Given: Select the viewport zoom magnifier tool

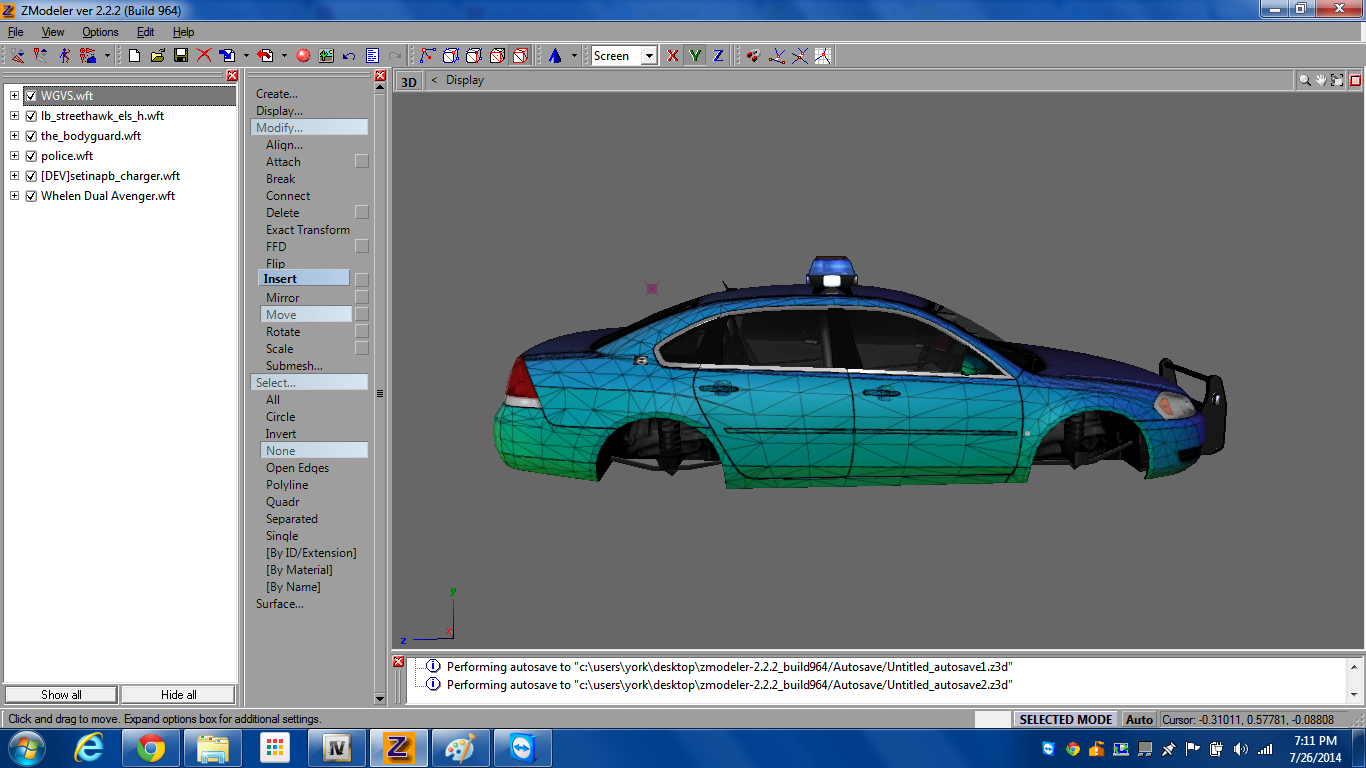Looking at the screenshot, I should tap(1304, 80).
